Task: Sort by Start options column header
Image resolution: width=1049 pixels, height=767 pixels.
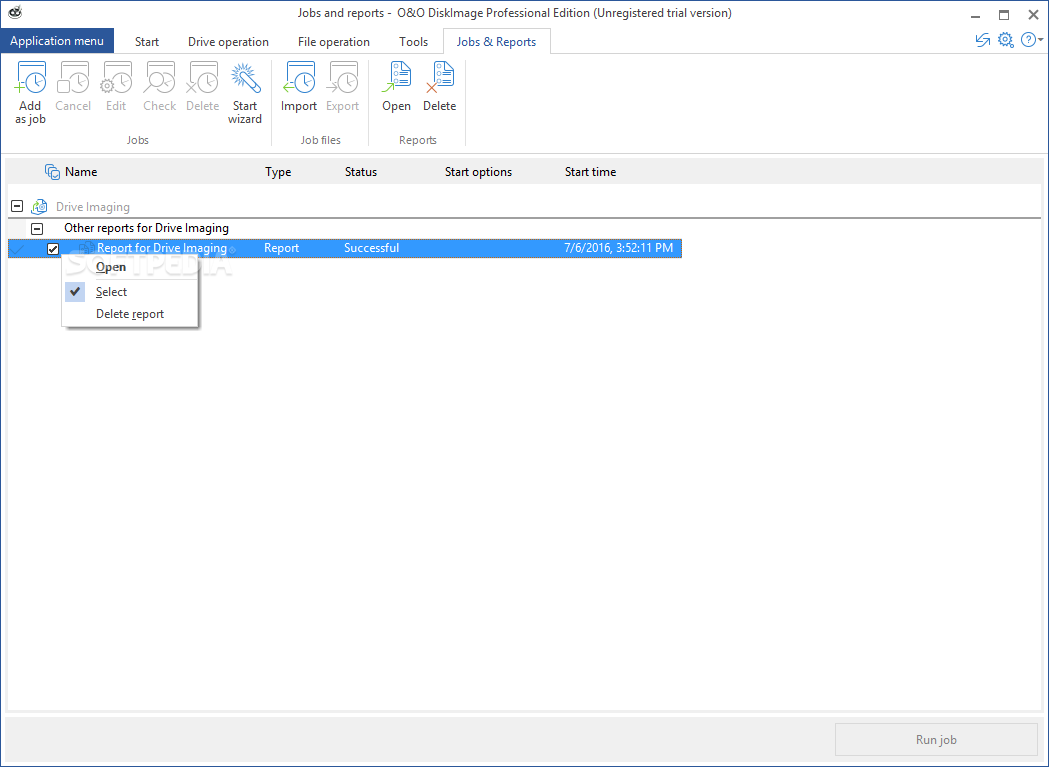Action: click(x=478, y=172)
